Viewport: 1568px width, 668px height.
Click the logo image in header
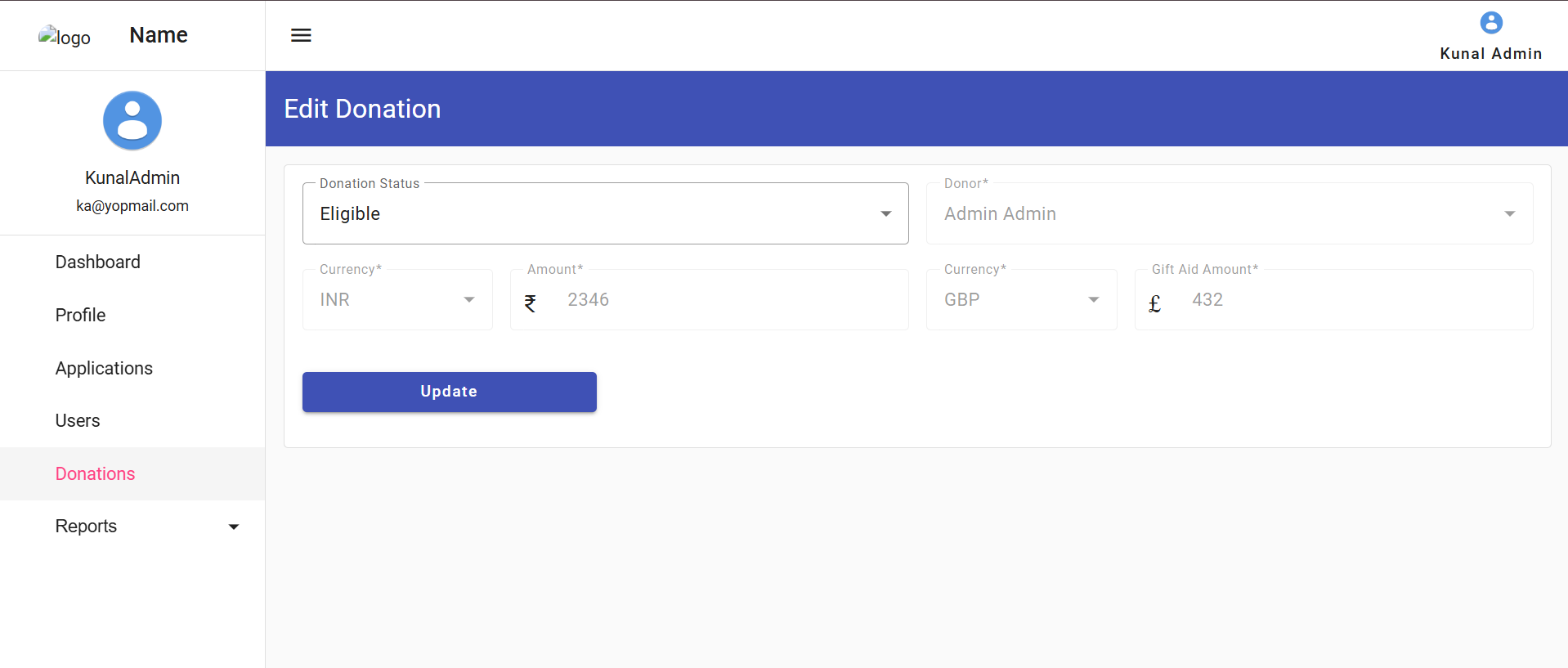64,37
